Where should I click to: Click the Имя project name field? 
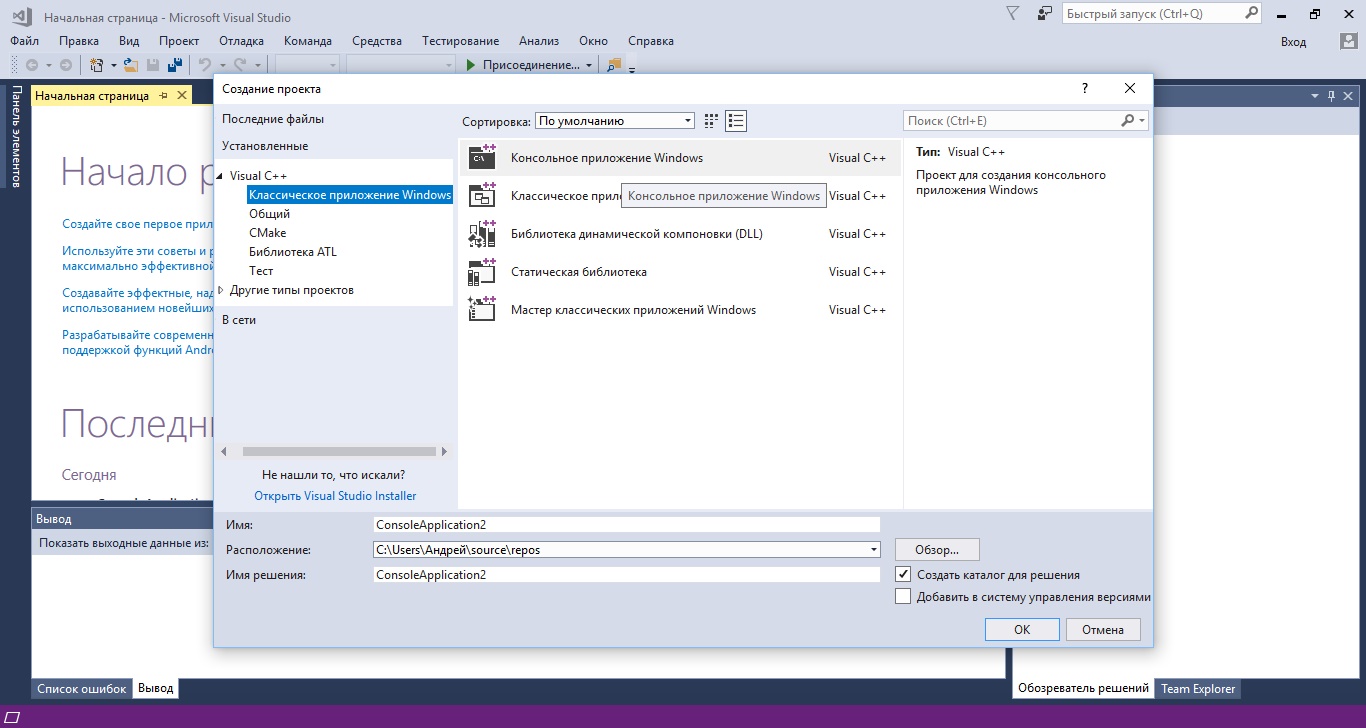pyautogui.click(x=626, y=524)
